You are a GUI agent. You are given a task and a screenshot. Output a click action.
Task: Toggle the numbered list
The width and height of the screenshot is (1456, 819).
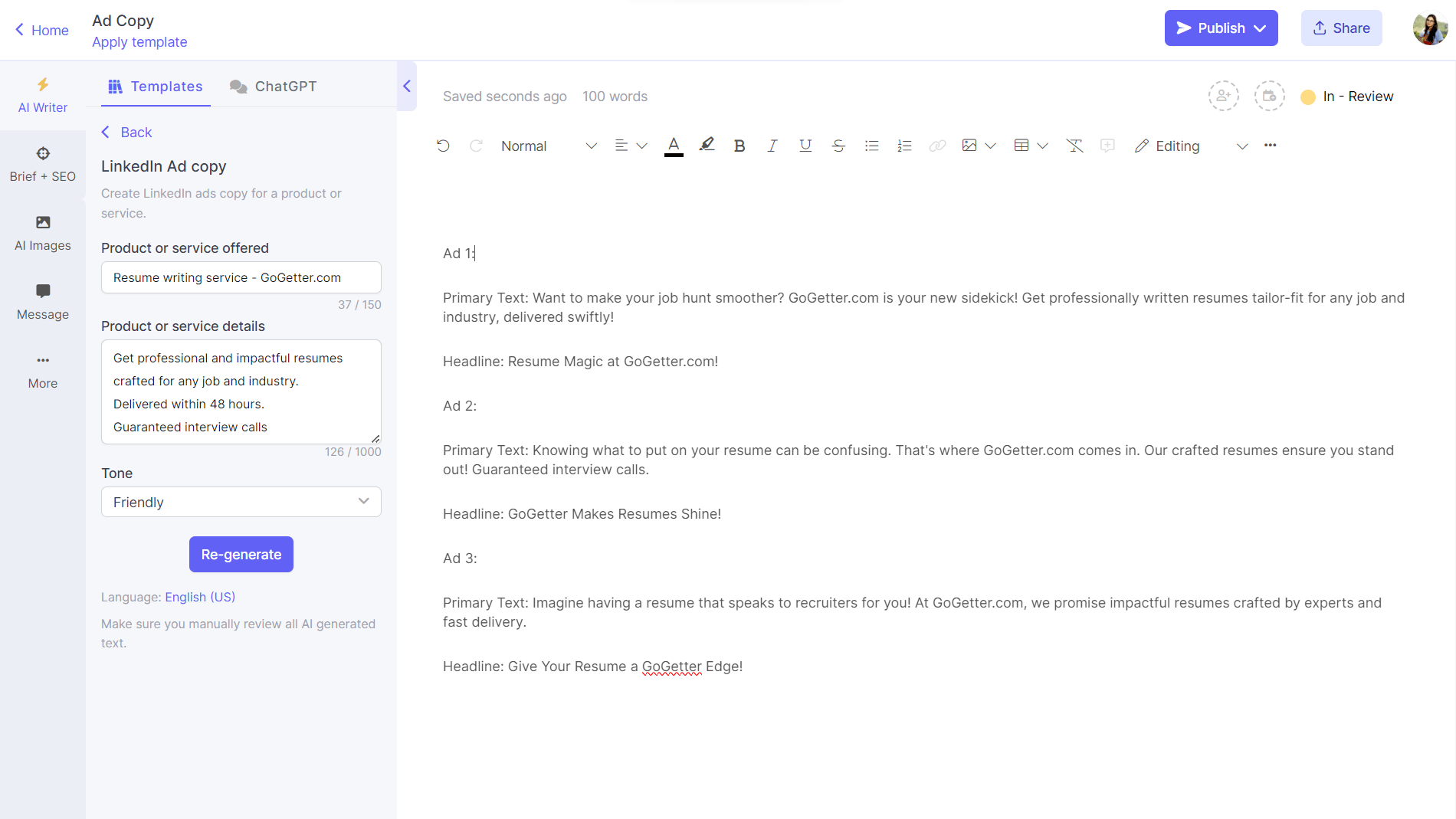click(904, 146)
